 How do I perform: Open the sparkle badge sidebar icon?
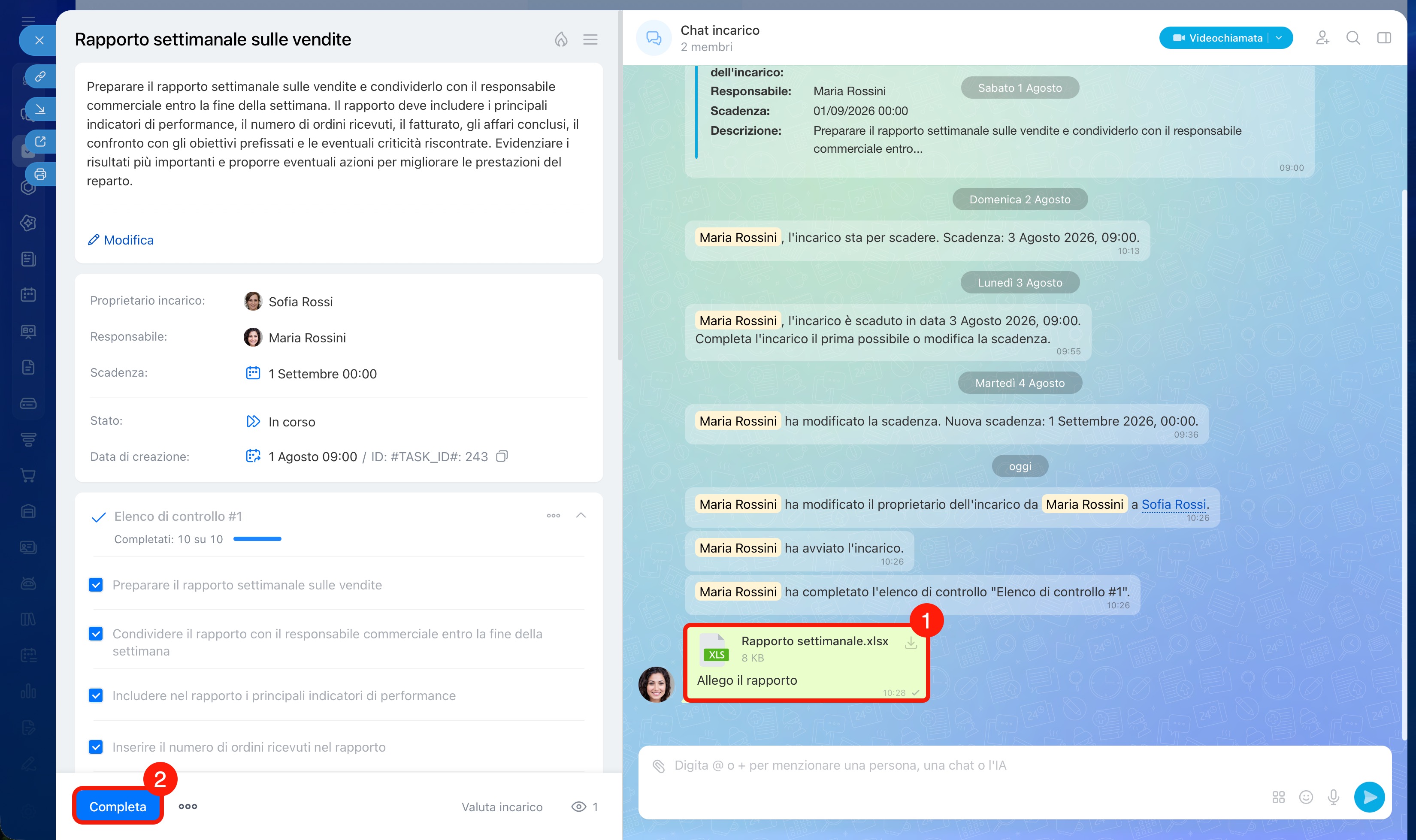pos(28,223)
